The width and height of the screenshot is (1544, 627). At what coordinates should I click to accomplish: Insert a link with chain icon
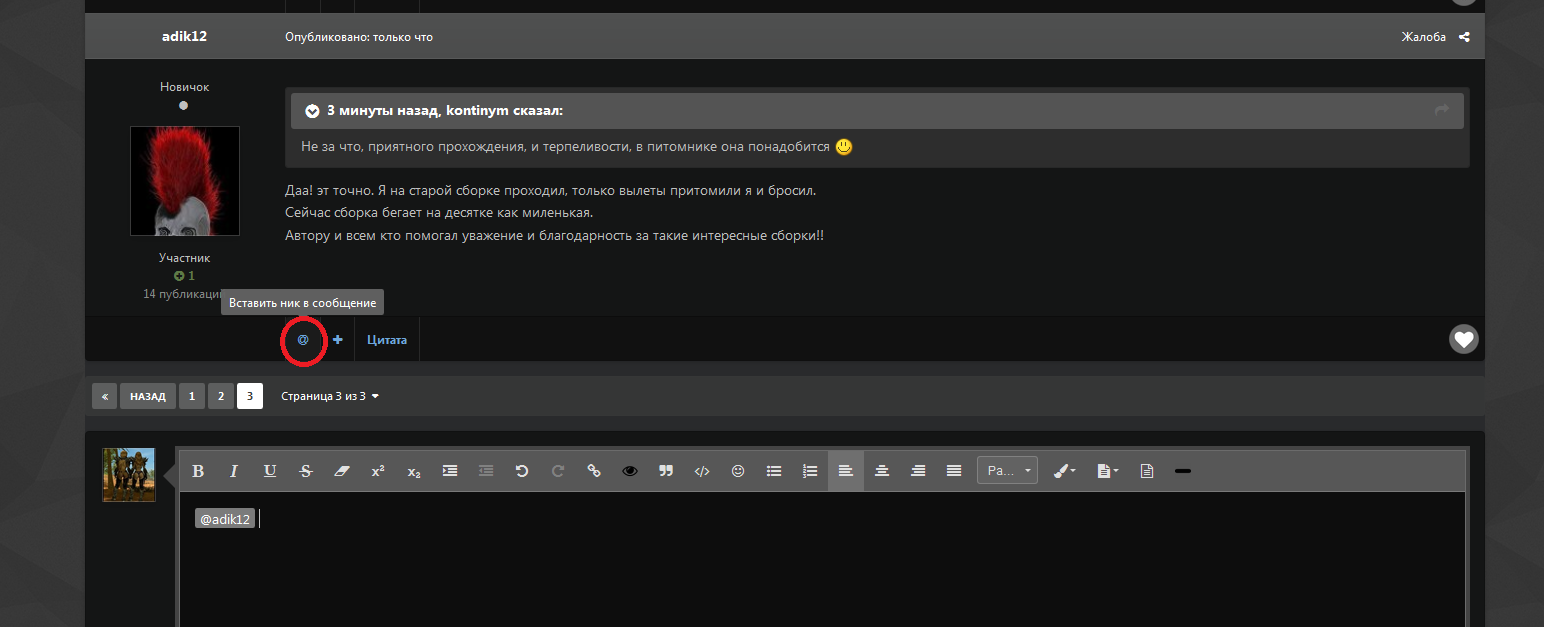pos(594,471)
